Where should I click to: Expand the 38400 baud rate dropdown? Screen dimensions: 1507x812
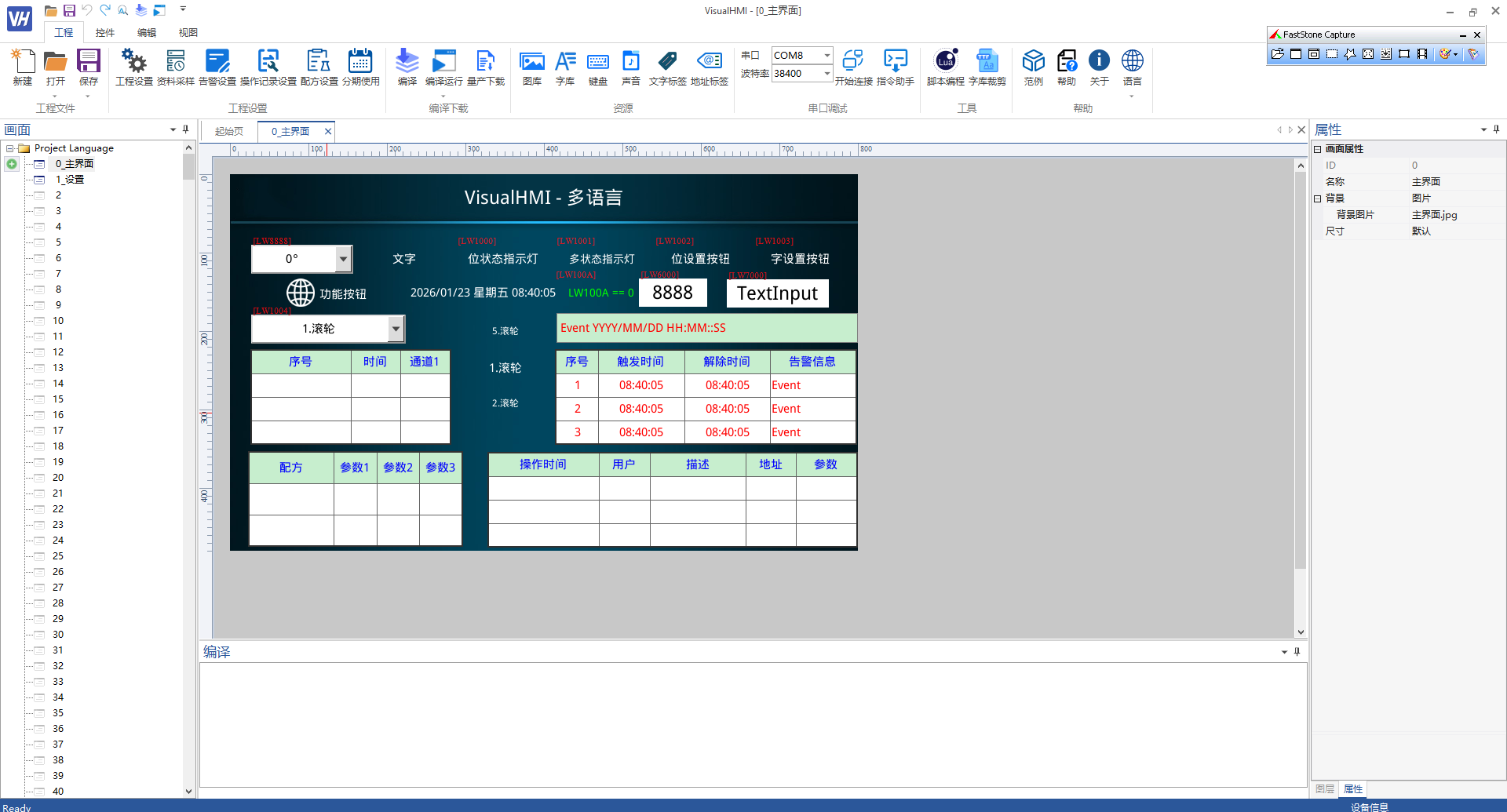coord(826,74)
